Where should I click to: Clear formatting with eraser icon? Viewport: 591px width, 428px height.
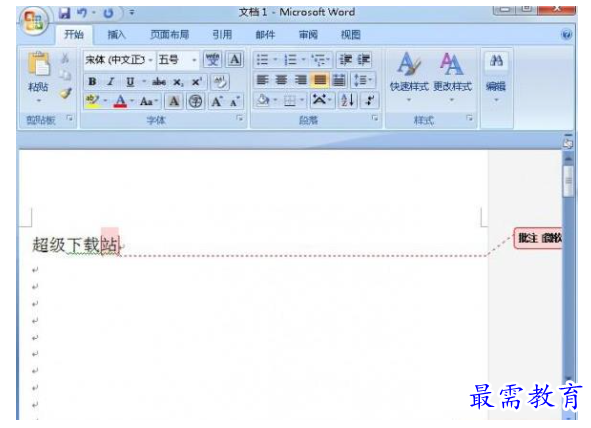[x=220, y=82]
